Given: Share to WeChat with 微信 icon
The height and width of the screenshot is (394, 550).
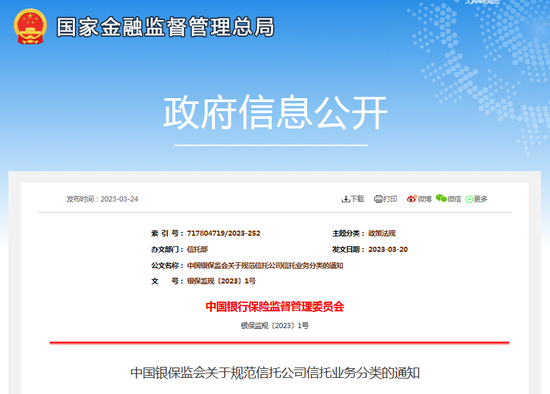Looking at the screenshot, I should click(x=449, y=199).
